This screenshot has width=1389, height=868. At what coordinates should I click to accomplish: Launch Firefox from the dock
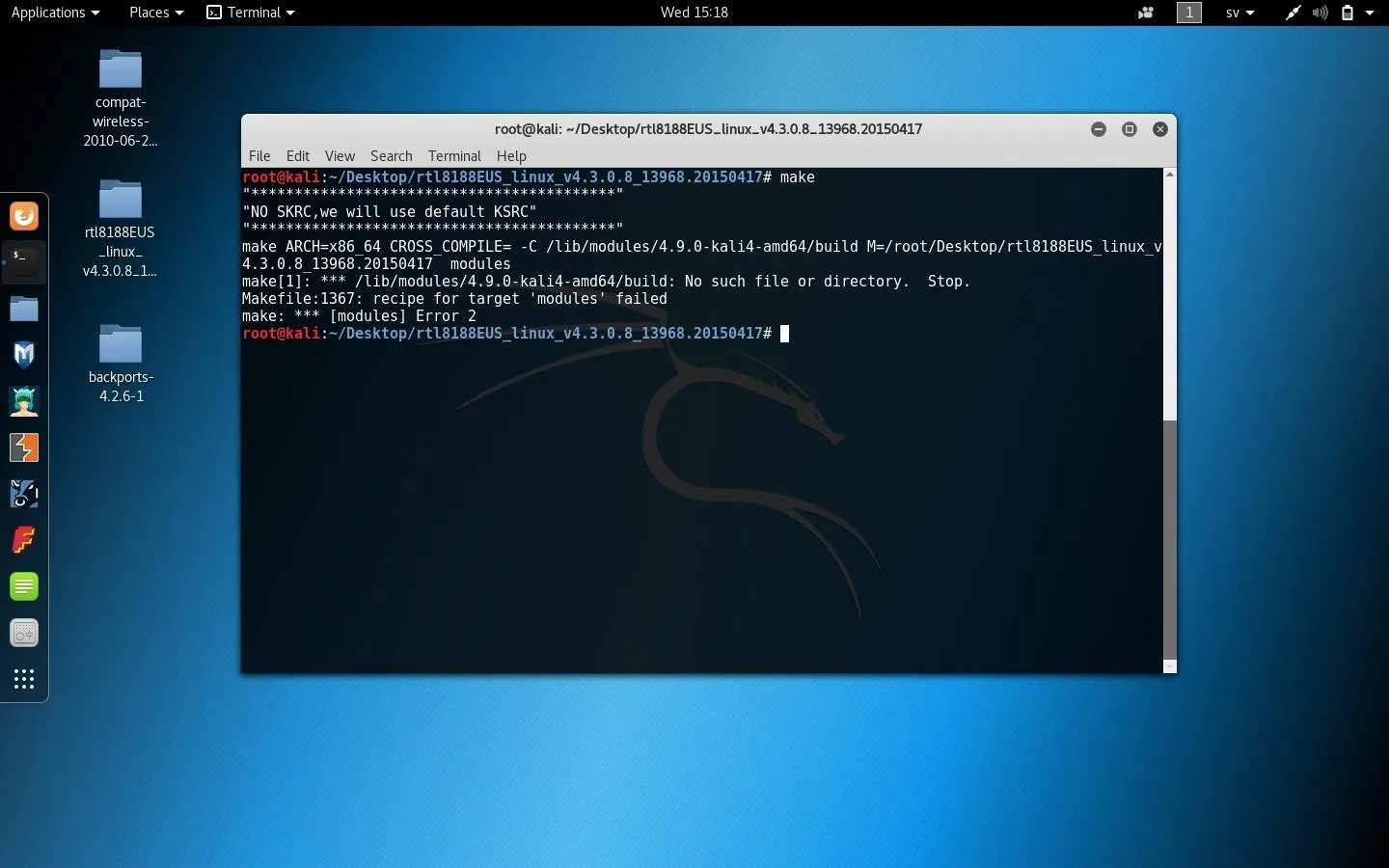(24, 216)
